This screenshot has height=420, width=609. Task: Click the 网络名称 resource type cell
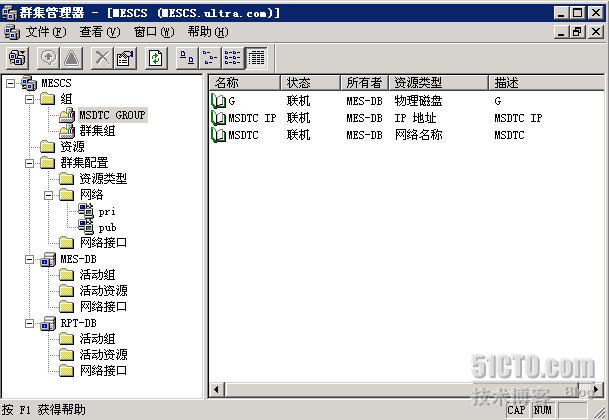coord(418,135)
